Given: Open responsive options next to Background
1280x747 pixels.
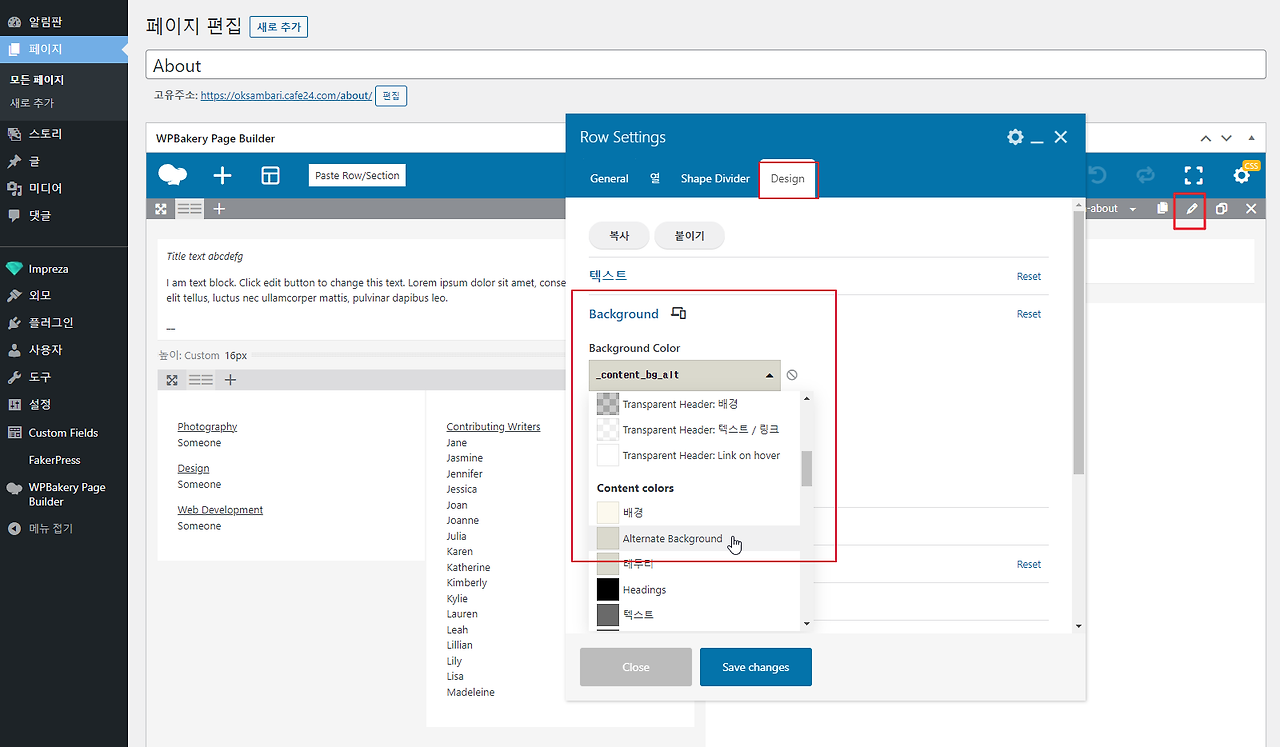Looking at the screenshot, I should (x=679, y=314).
